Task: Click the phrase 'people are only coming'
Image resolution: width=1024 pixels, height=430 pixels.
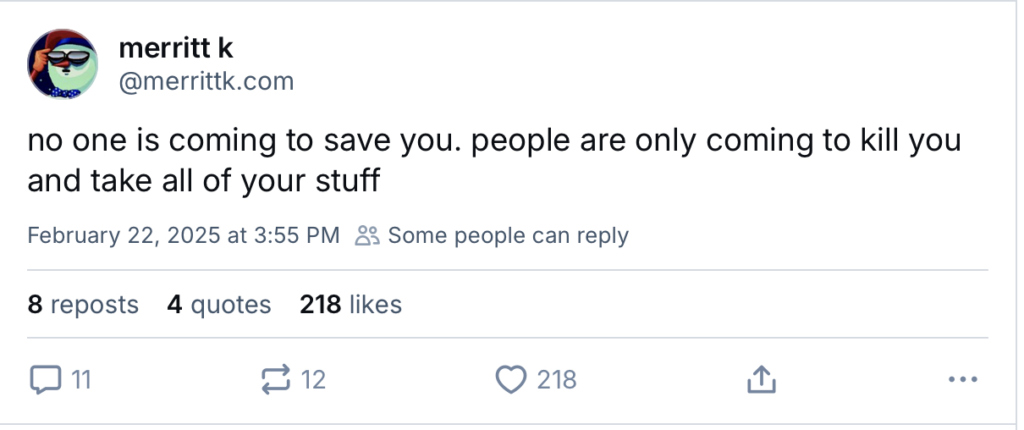Action: [x=611, y=142]
